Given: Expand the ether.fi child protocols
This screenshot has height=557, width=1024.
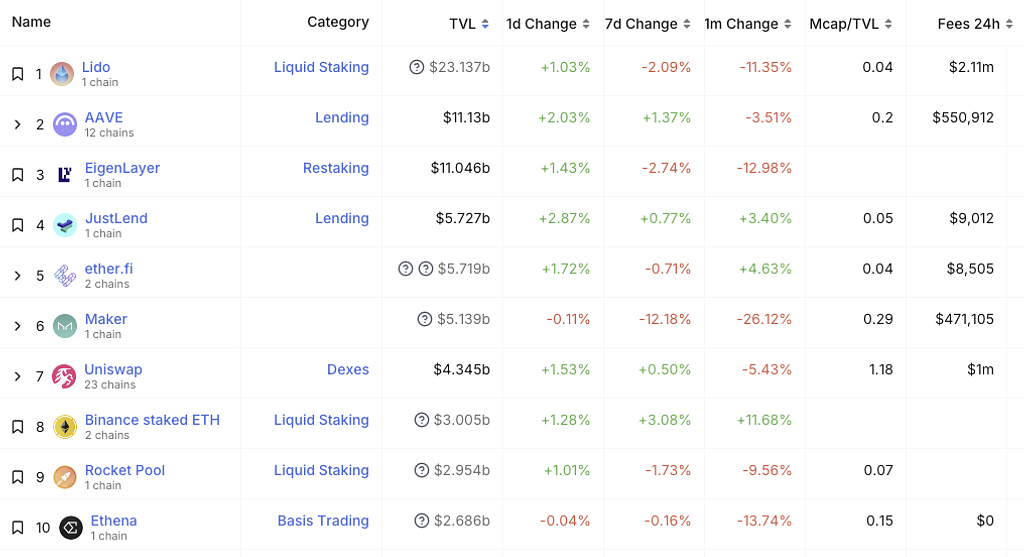Looking at the screenshot, I should (17, 275).
